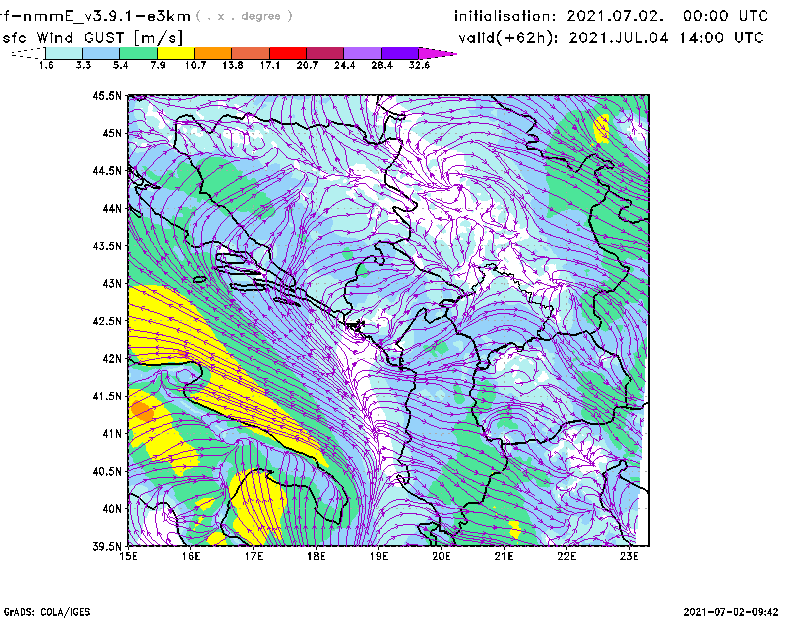This screenshot has height=618, width=800.
Task: Click the latitude label "44.5N"
Action: click(x=107, y=170)
